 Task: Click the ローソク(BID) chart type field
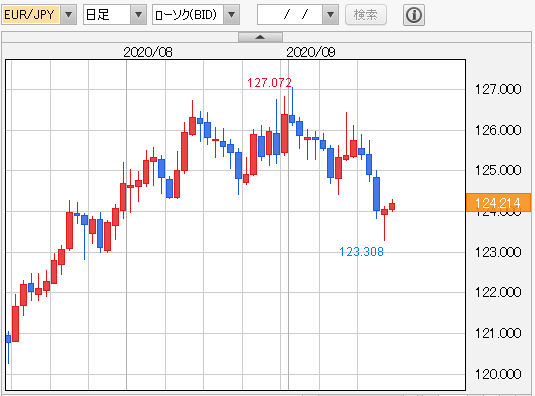tap(188, 15)
